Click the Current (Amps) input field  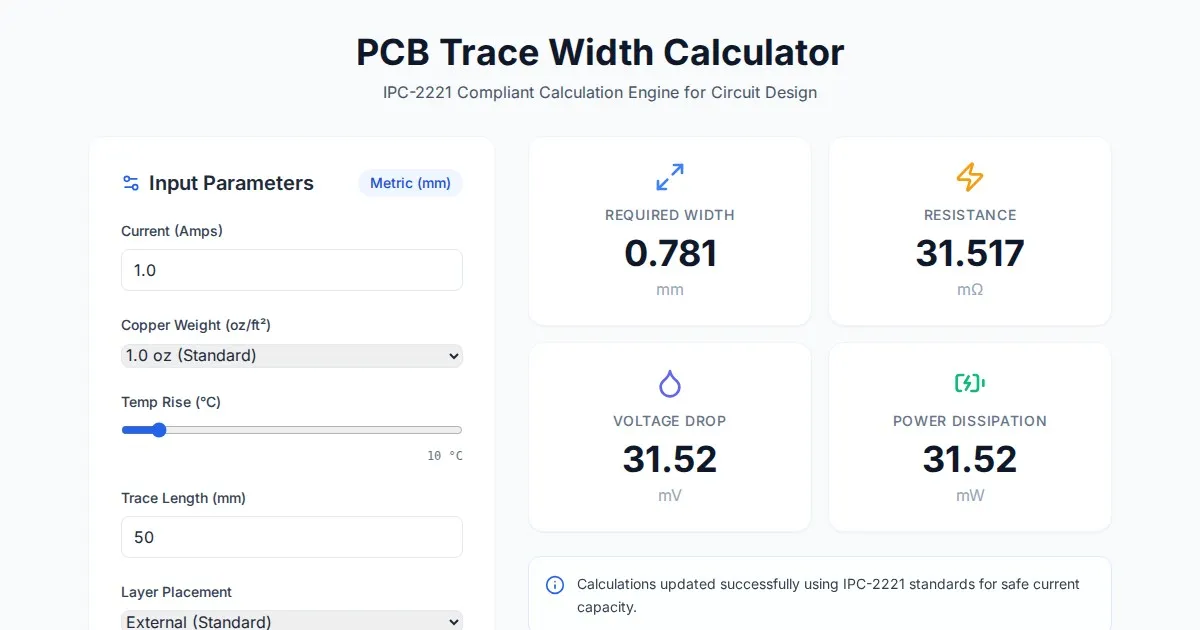(x=292, y=270)
